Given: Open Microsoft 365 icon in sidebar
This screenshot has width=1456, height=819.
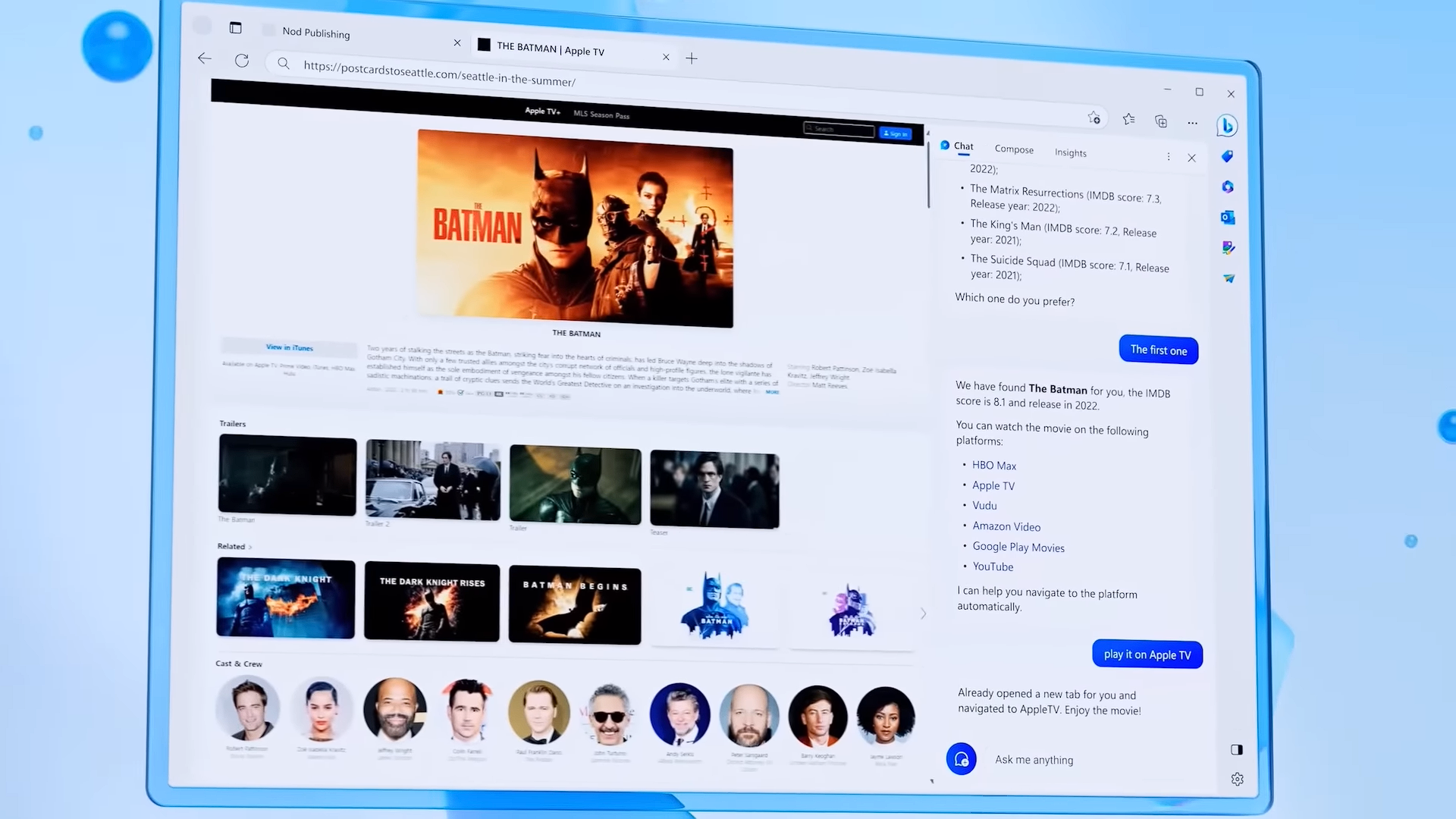Looking at the screenshot, I should click(x=1228, y=187).
